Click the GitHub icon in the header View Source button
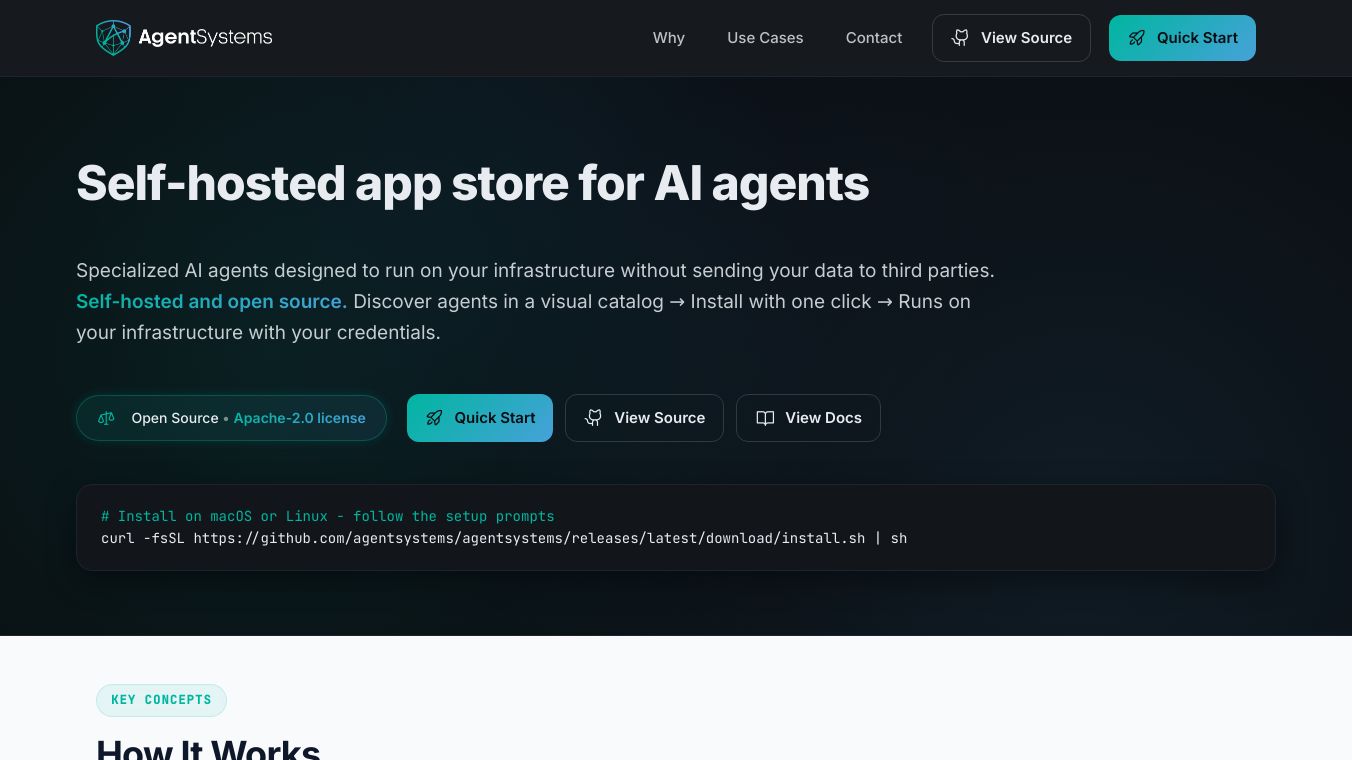The width and height of the screenshot is (1352, 760). [960, 38]
